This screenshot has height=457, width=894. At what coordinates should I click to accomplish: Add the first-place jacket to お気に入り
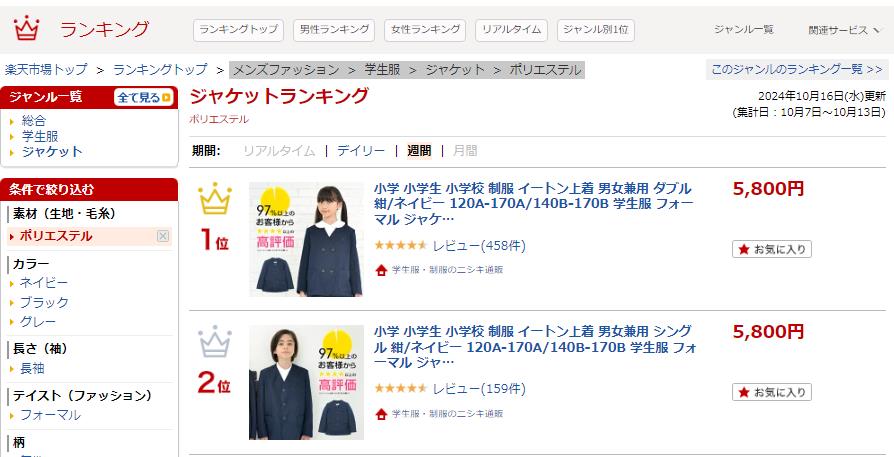[772, 249]
